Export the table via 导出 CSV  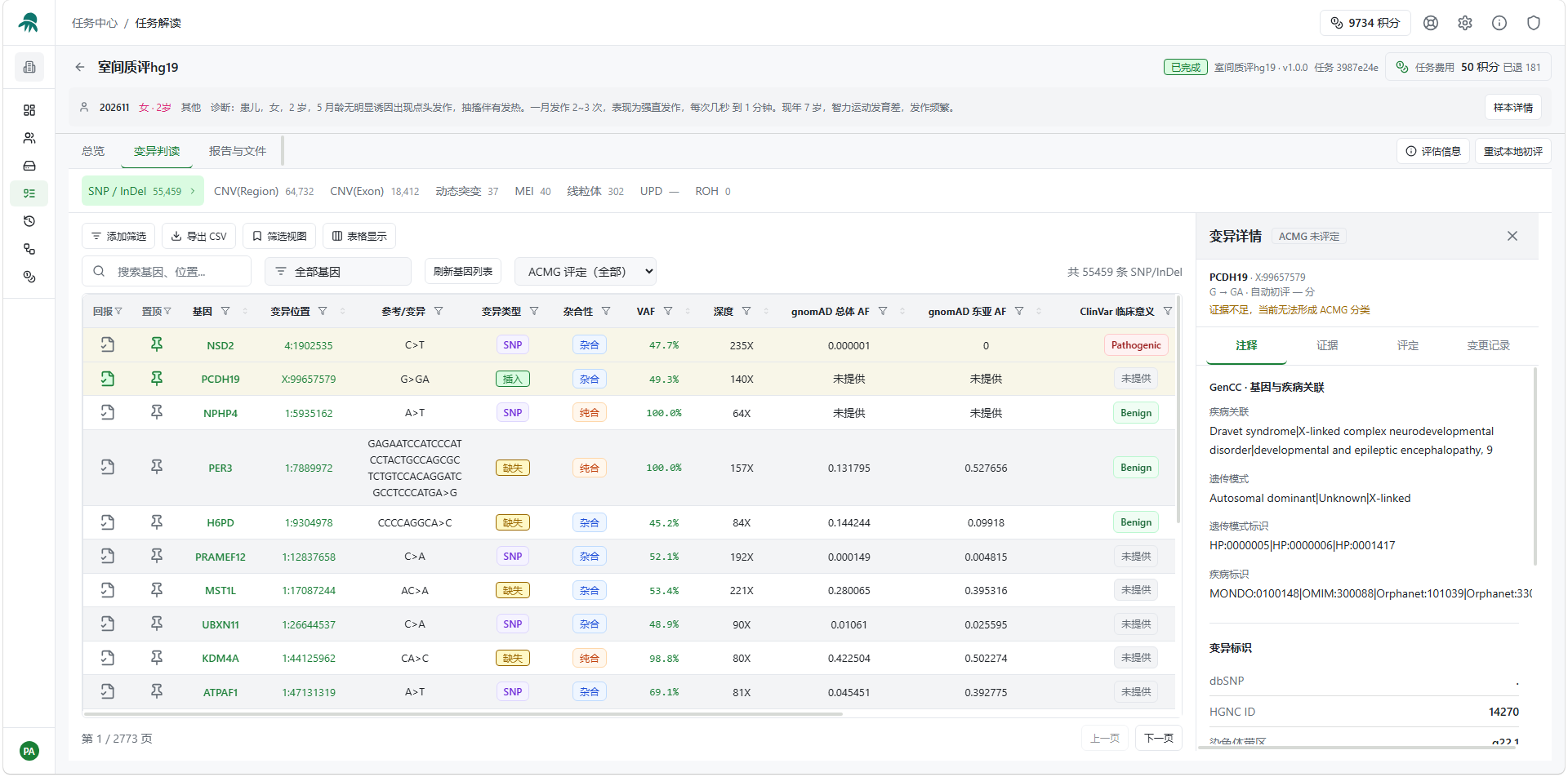(x=199, y=236)
